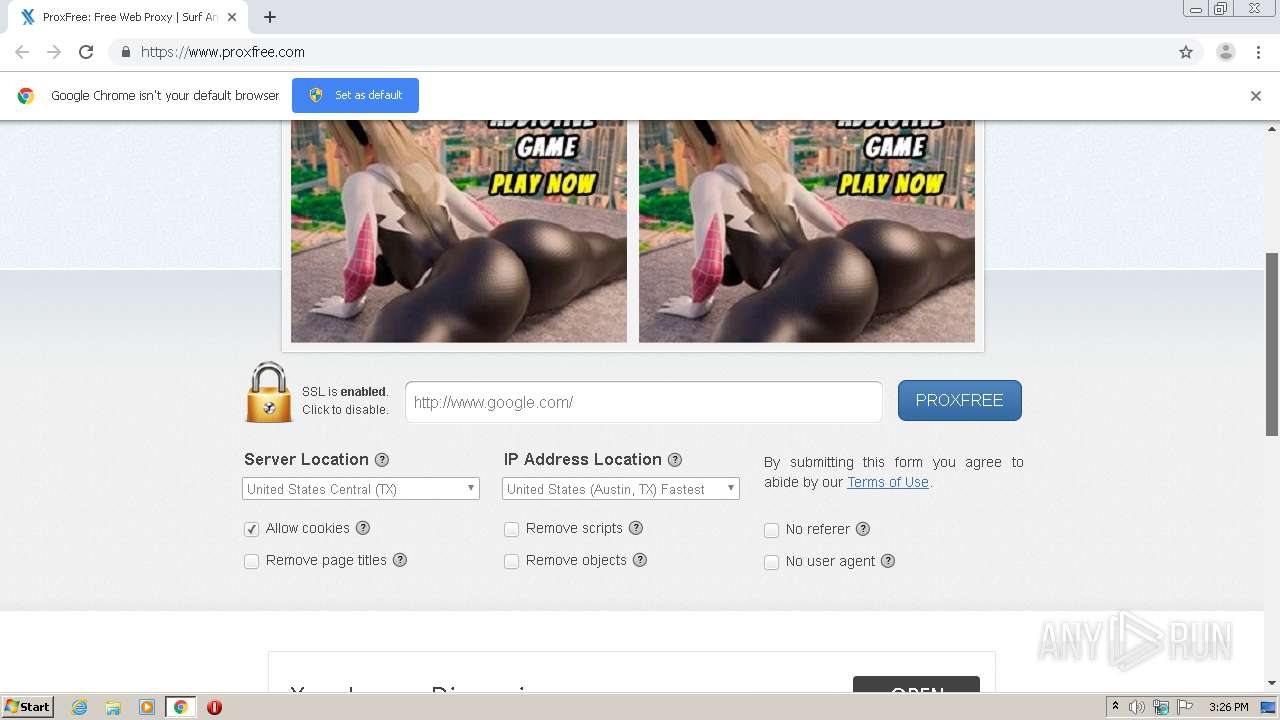Image resolution: width=1280 pixels, height=720 pixels.
Task: Open help icon next to No referer
Action: tap(863, 529)
